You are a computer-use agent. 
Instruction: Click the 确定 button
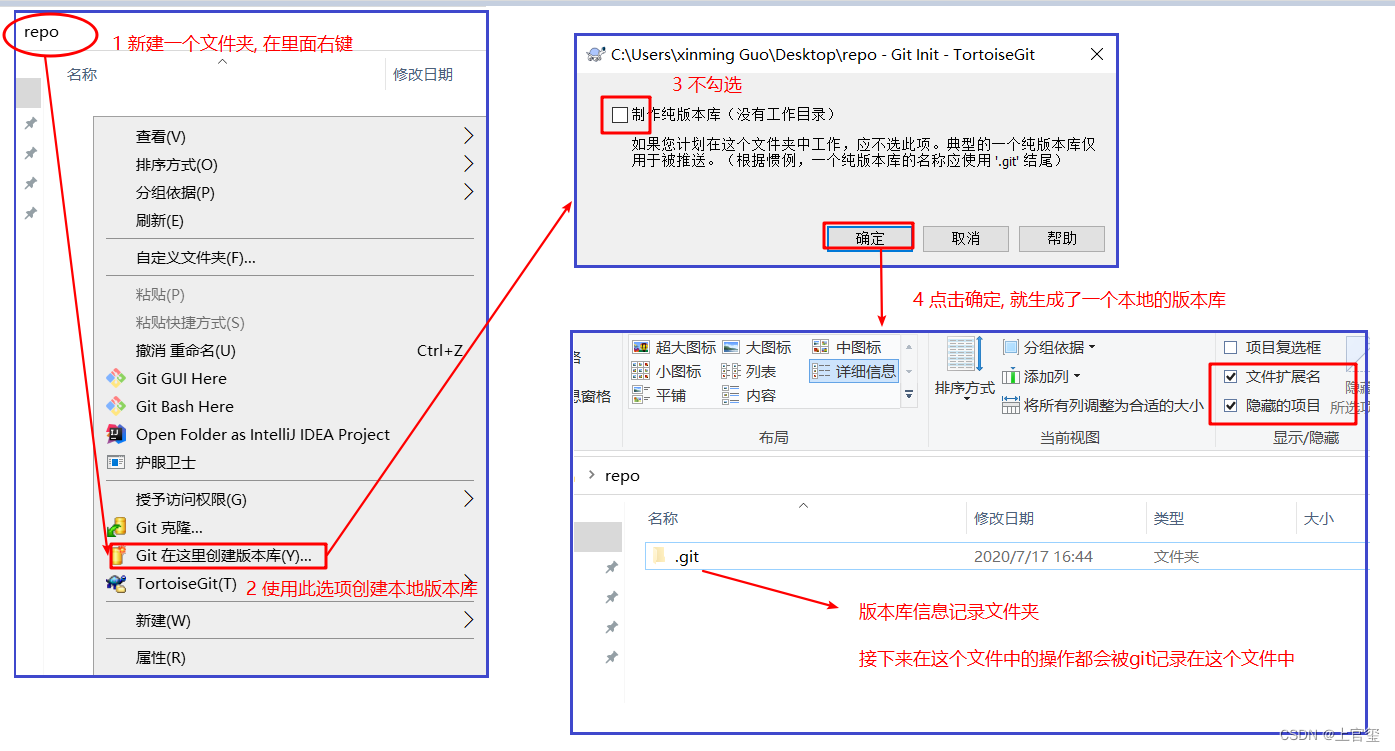tap(870, 238)
